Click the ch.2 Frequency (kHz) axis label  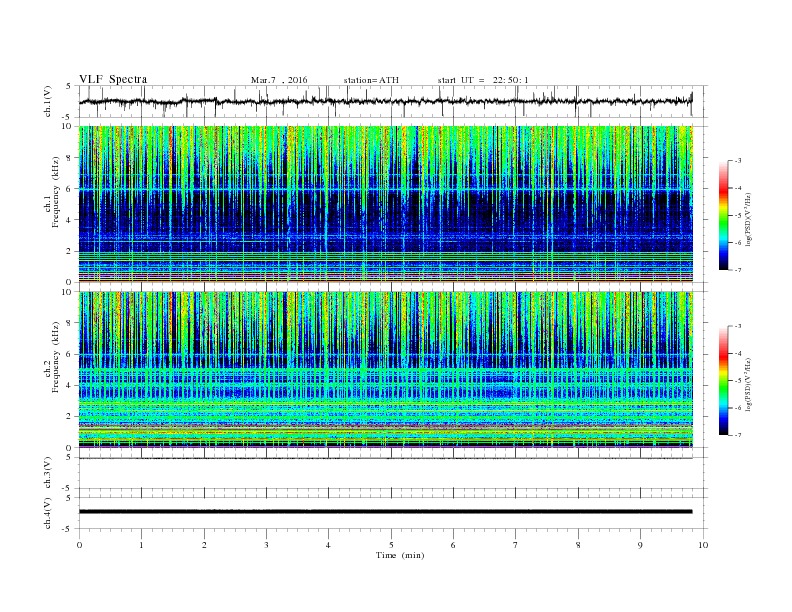coord(52,357)
